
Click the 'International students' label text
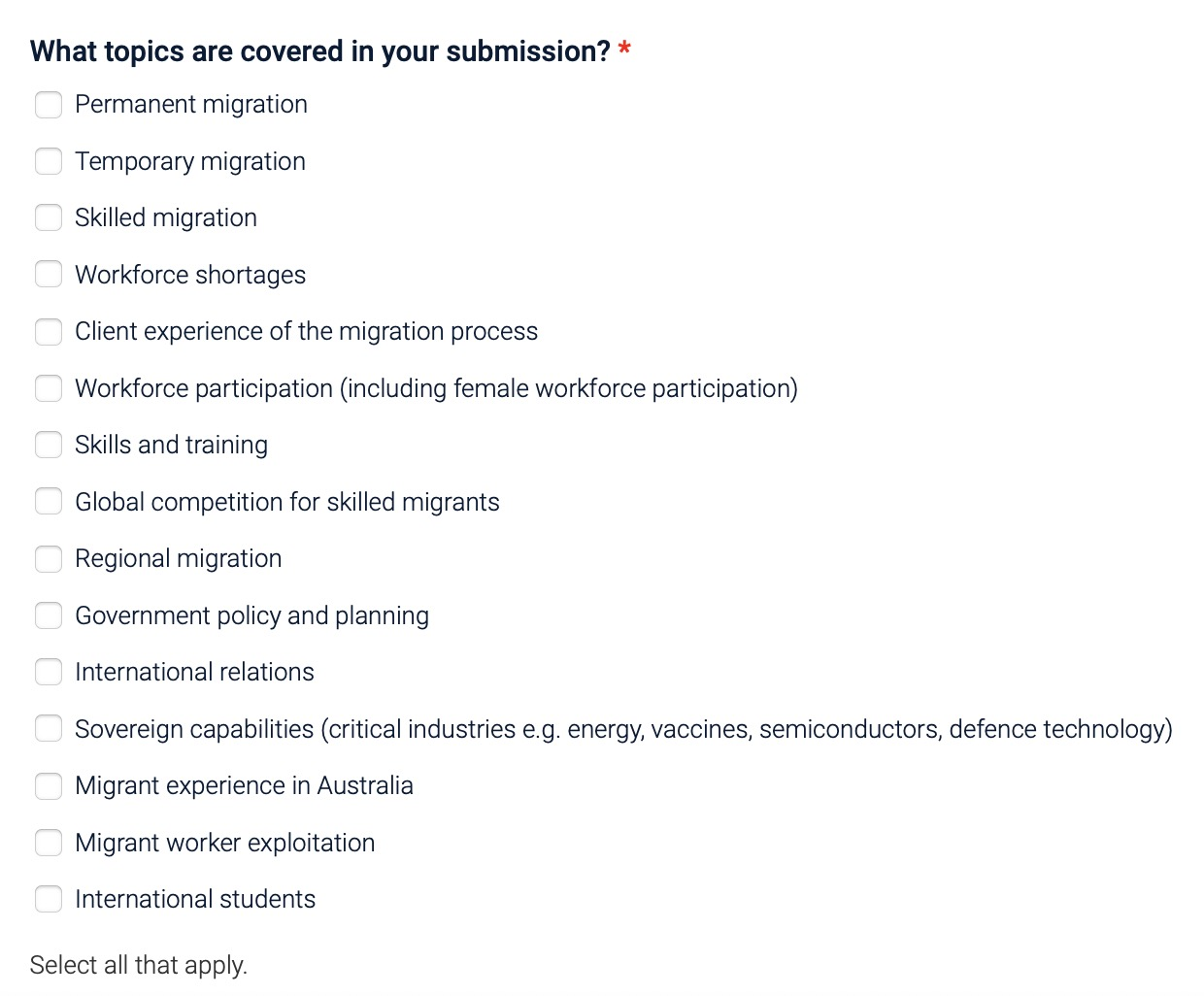(195, 899)
